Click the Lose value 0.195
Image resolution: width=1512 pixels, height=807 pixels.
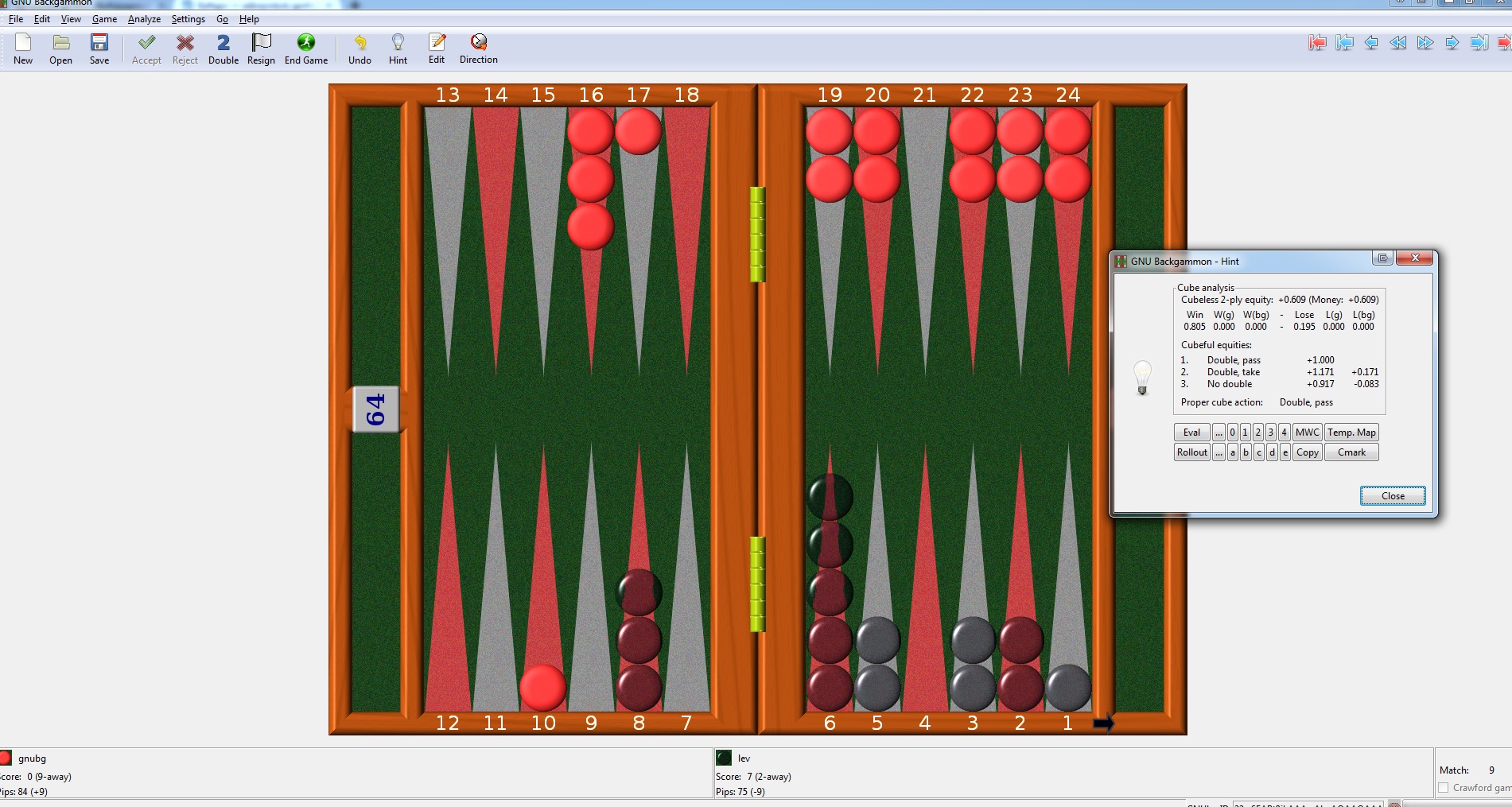pyautogui.click(x=1304, y=327)
